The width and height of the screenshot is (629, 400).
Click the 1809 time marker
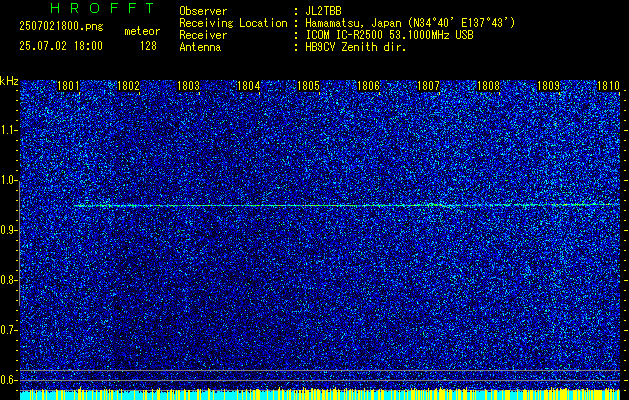[x=548, y=86]
